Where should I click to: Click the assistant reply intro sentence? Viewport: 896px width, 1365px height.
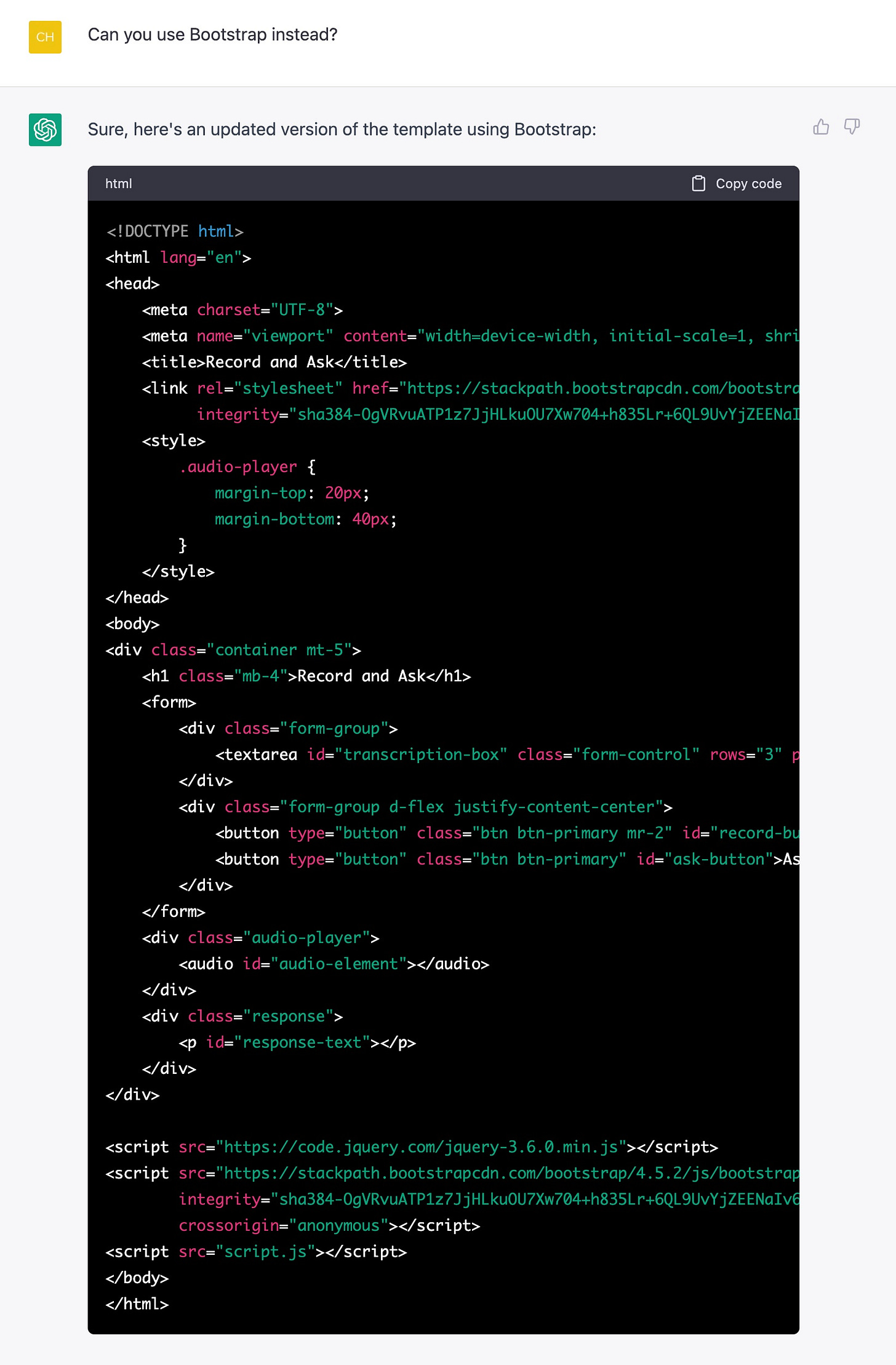coord(342,129)
